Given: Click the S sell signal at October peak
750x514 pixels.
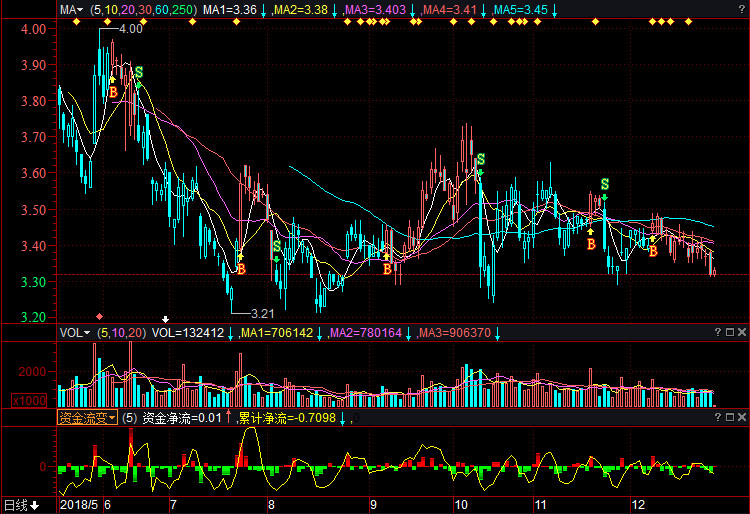Looking at the screenshot, I should 481,159.
